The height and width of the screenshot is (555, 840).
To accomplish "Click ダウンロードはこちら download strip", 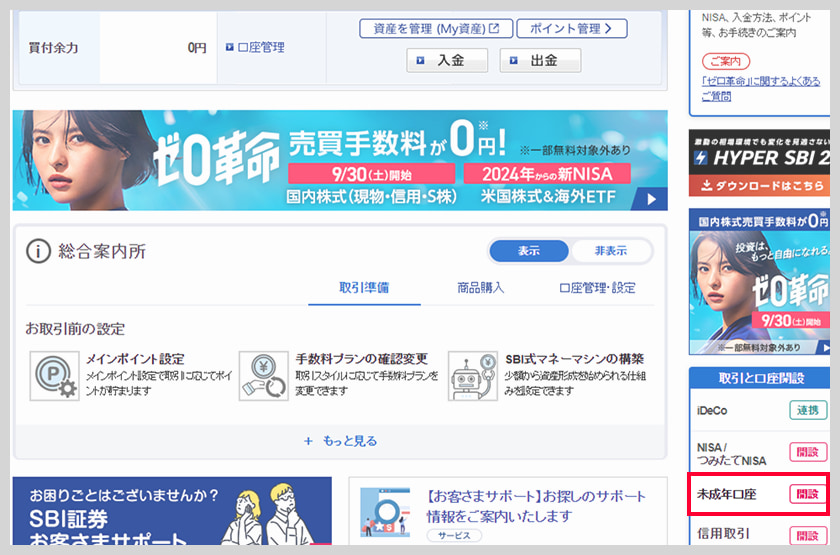I will (x=760, y=185).
